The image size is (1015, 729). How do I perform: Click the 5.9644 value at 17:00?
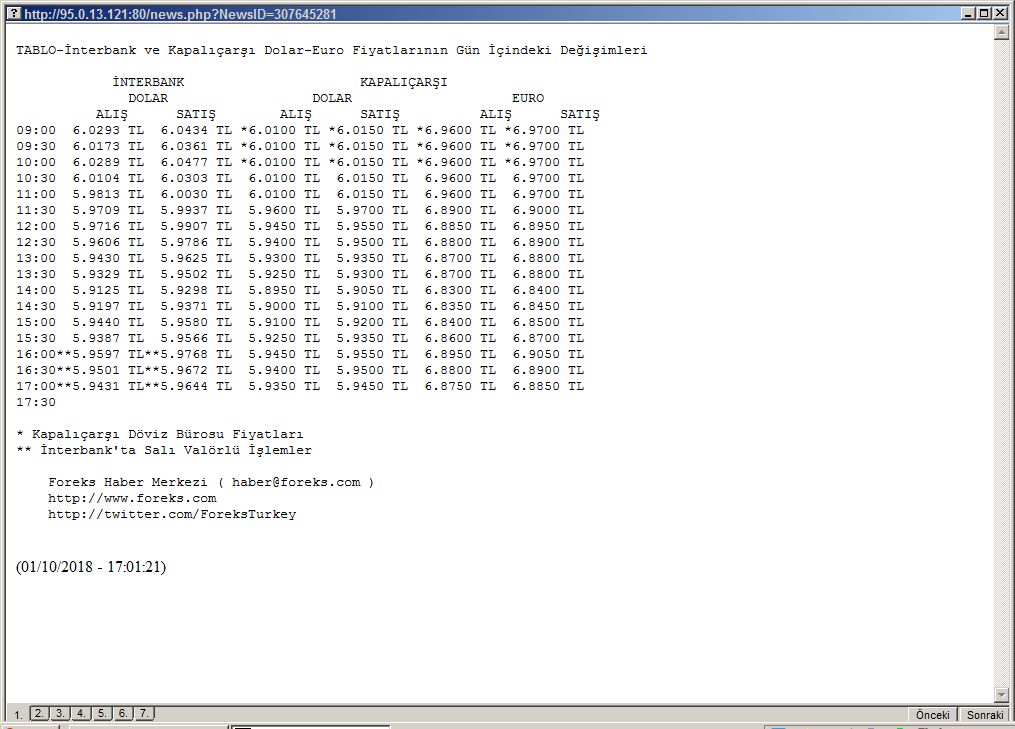point(184,387)
